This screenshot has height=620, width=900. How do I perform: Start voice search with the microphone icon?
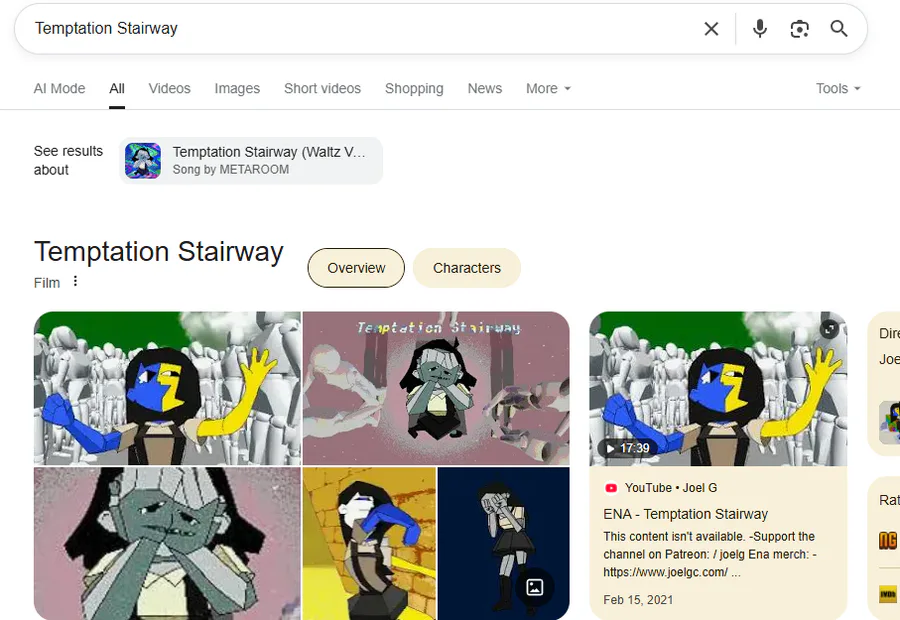coord(759,29)
